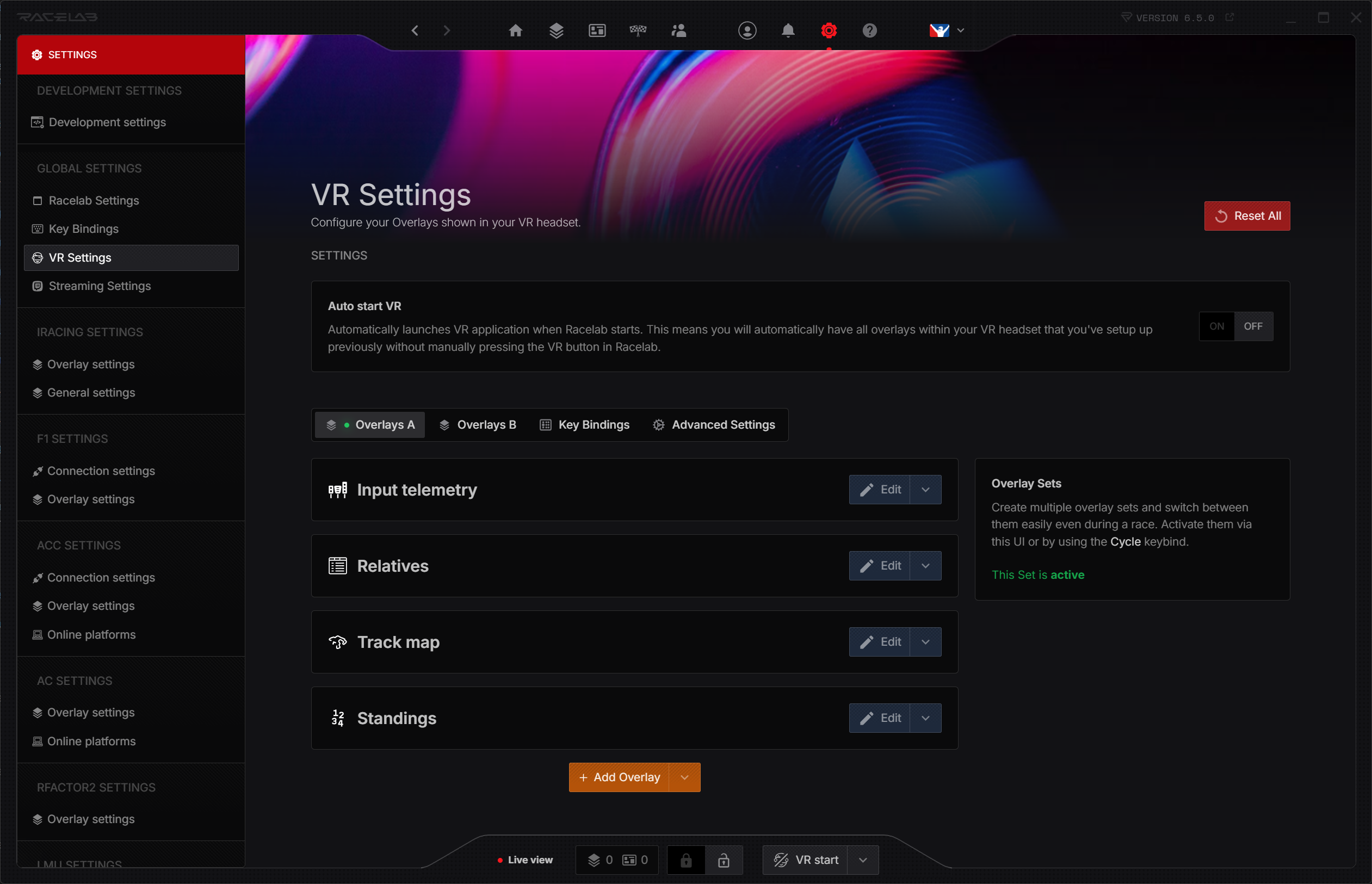1372x884 pixels.
Task: Click the Reset All button
Action: 1246,216
